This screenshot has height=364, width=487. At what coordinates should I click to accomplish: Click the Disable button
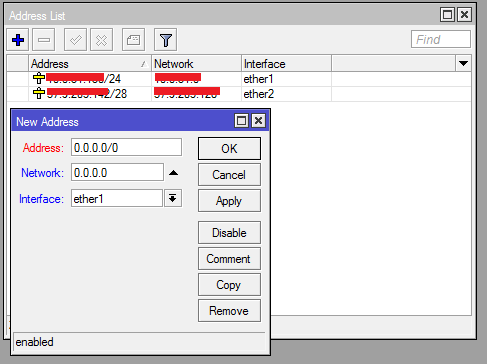[x=229, y=233]
